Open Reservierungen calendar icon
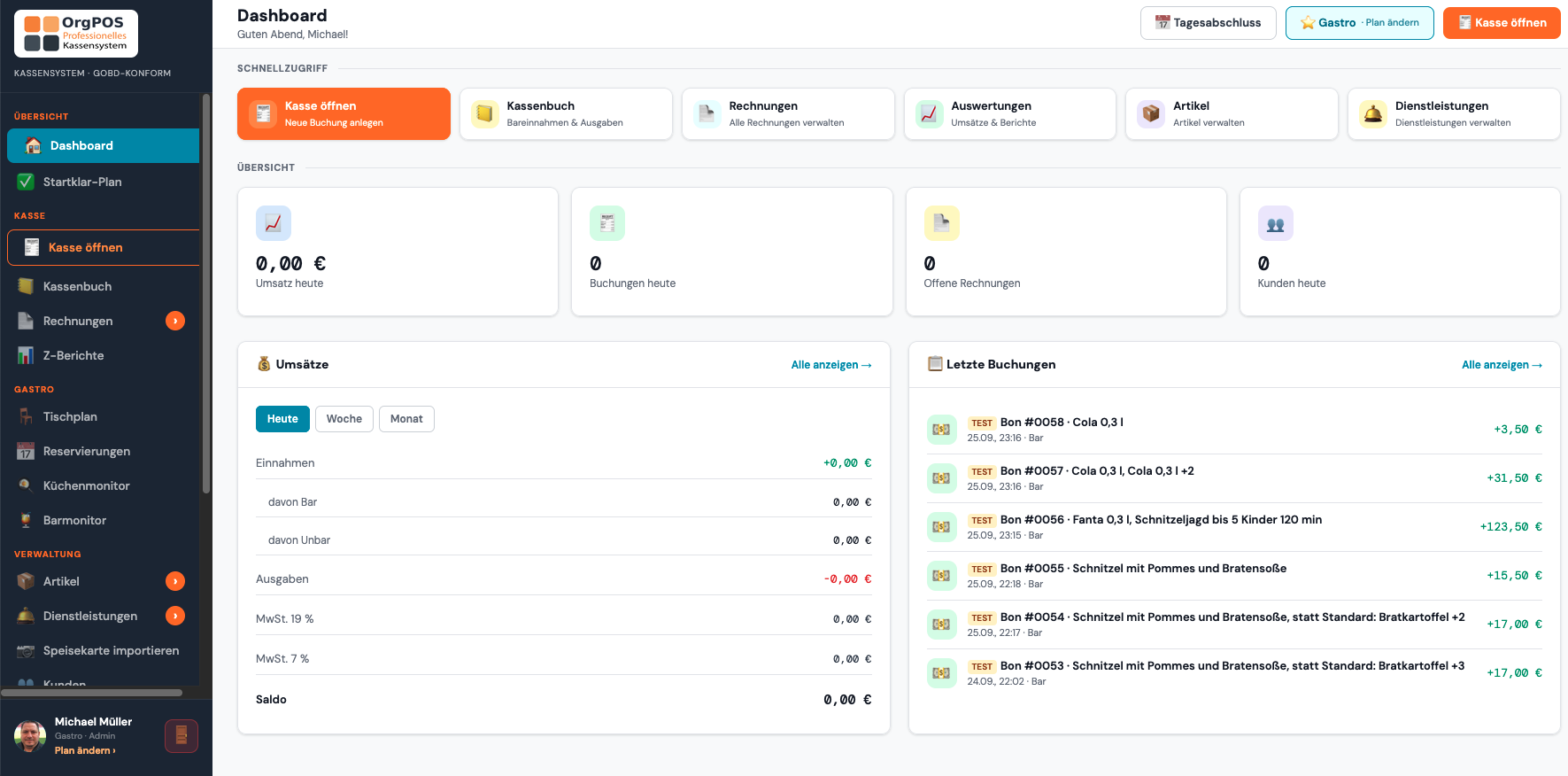 click(26, 451)
